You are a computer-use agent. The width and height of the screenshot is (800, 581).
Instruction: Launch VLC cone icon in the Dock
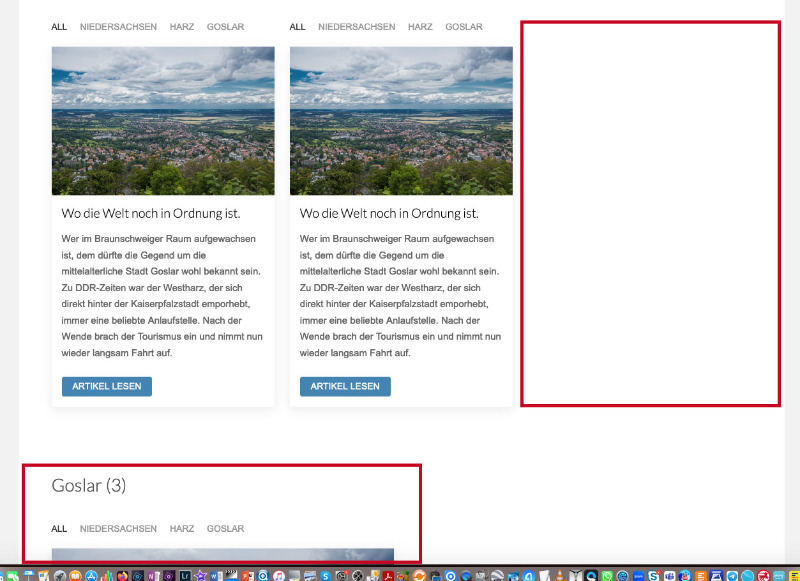(560, 576)
